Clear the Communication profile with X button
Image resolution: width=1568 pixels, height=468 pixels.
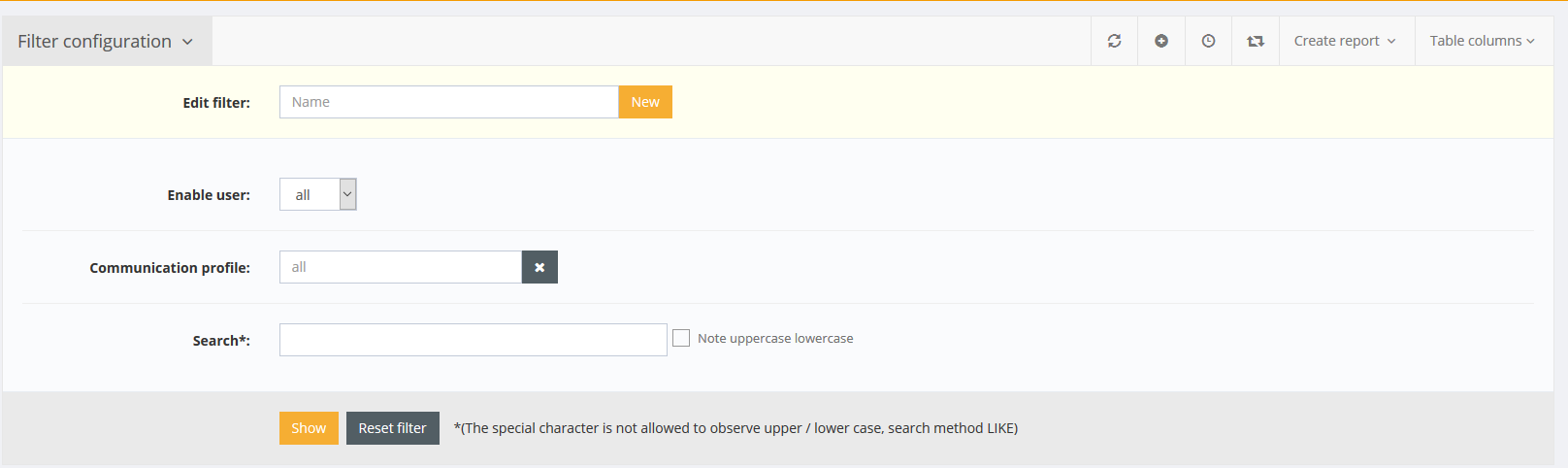coord(539,267)
